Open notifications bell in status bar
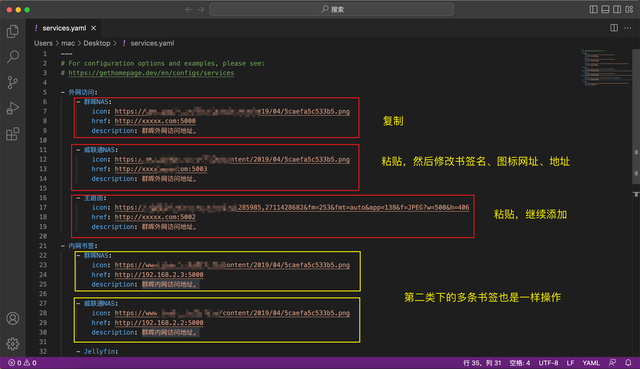The height and width of the screenshot is (369, 640). pyautogui.click(x=628, y=362)
